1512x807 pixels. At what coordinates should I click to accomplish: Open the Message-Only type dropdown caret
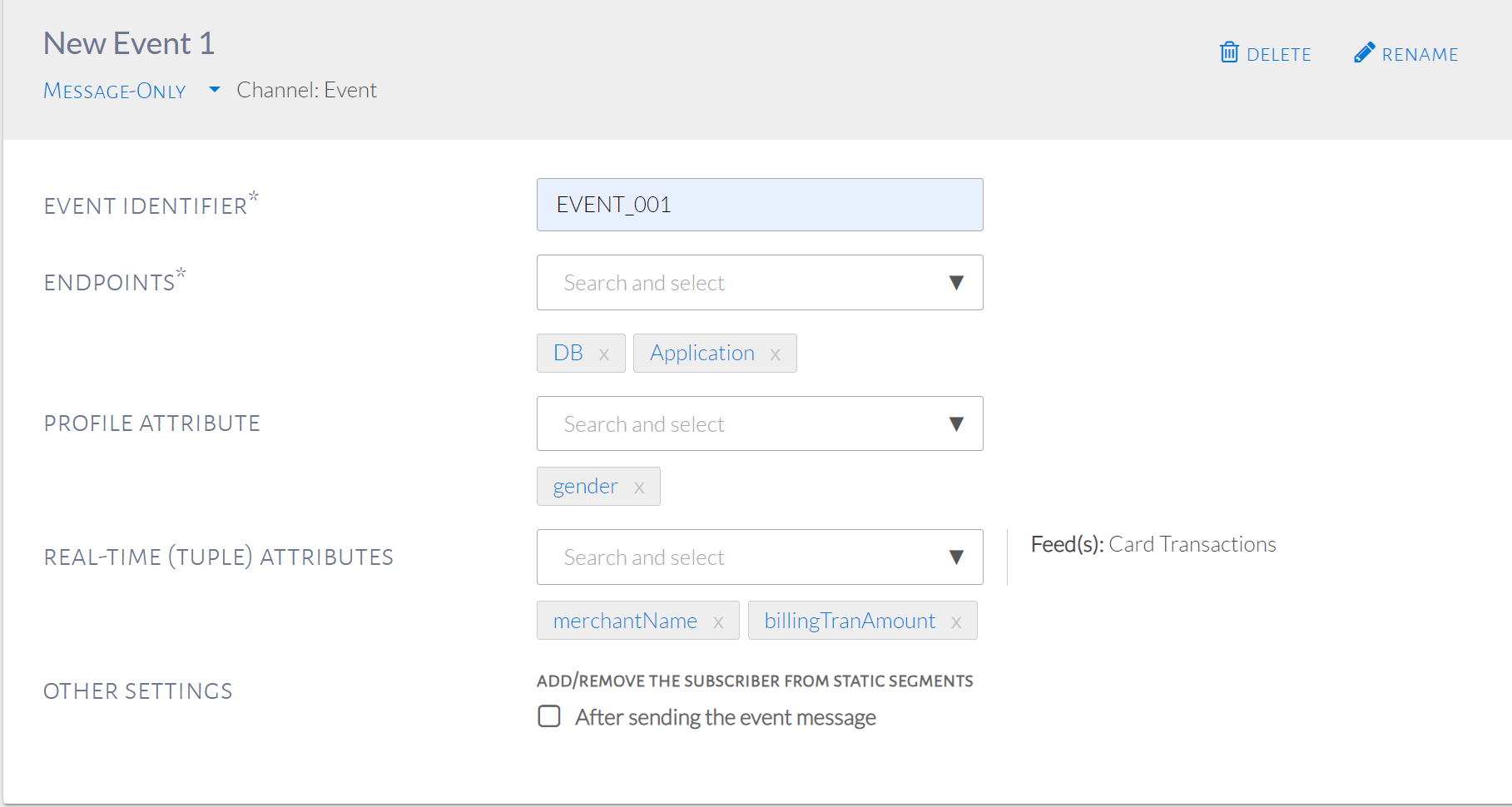(214, 90)
